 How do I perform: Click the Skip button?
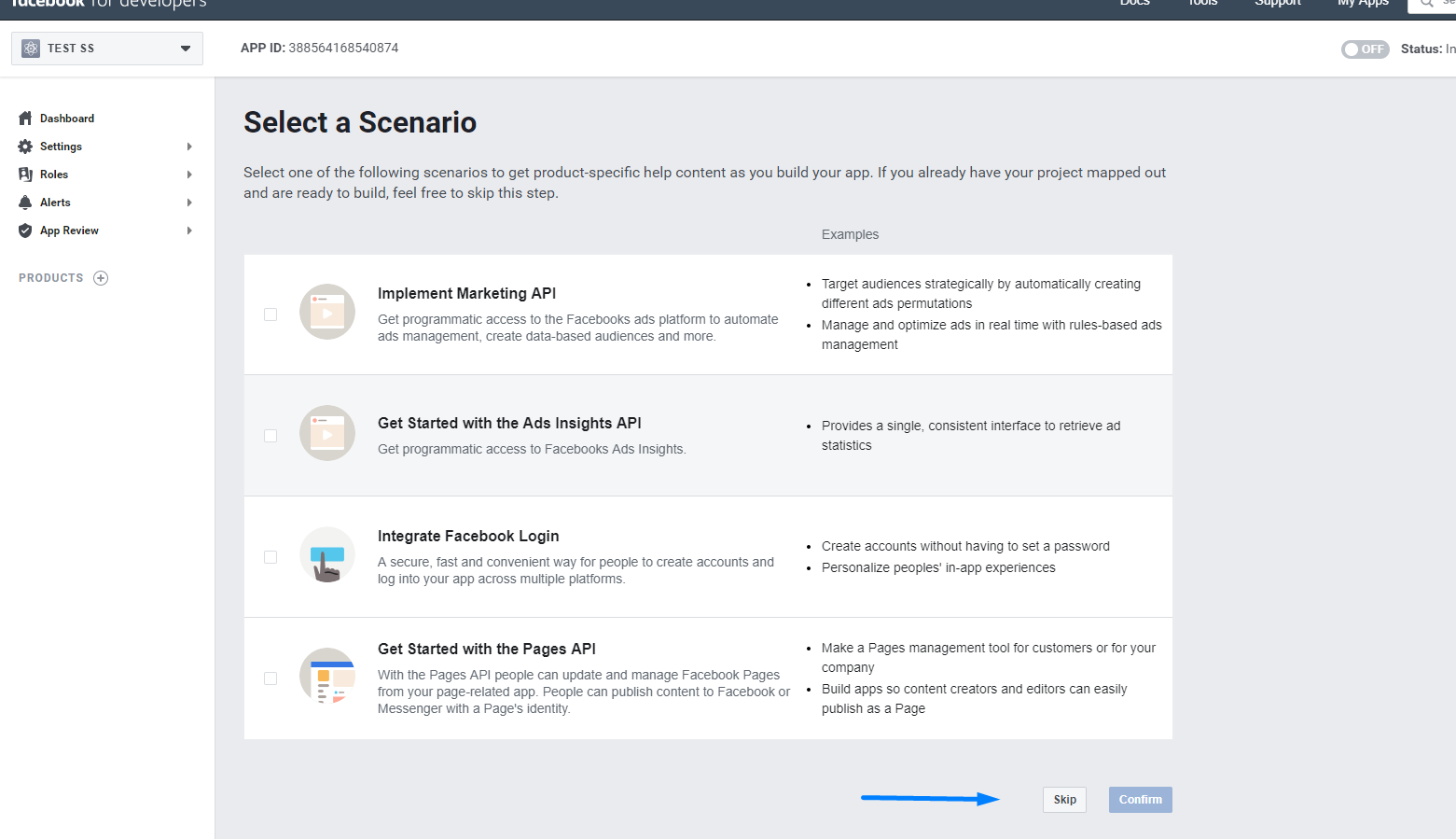click(x=1064, y=800)
